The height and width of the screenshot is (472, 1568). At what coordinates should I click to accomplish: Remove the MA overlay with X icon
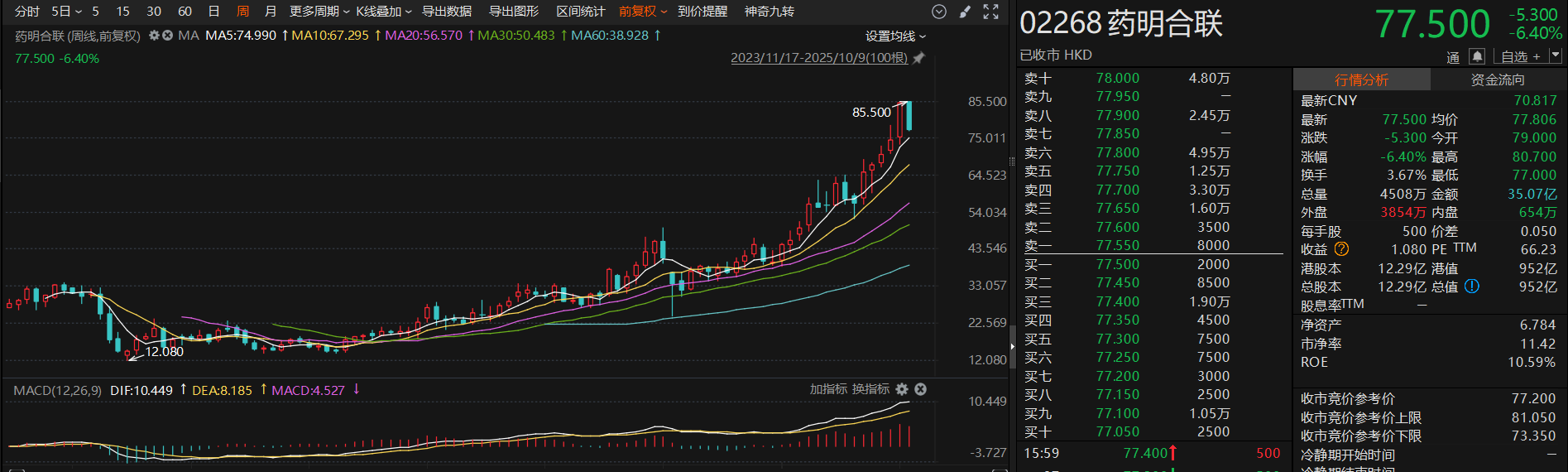click(x=167, y=36)
